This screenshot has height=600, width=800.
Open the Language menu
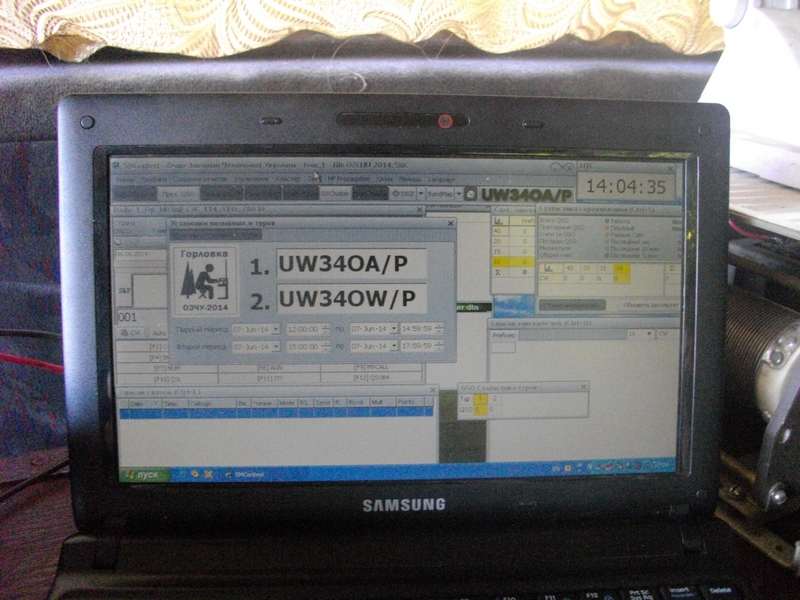[x=441, y=180]
